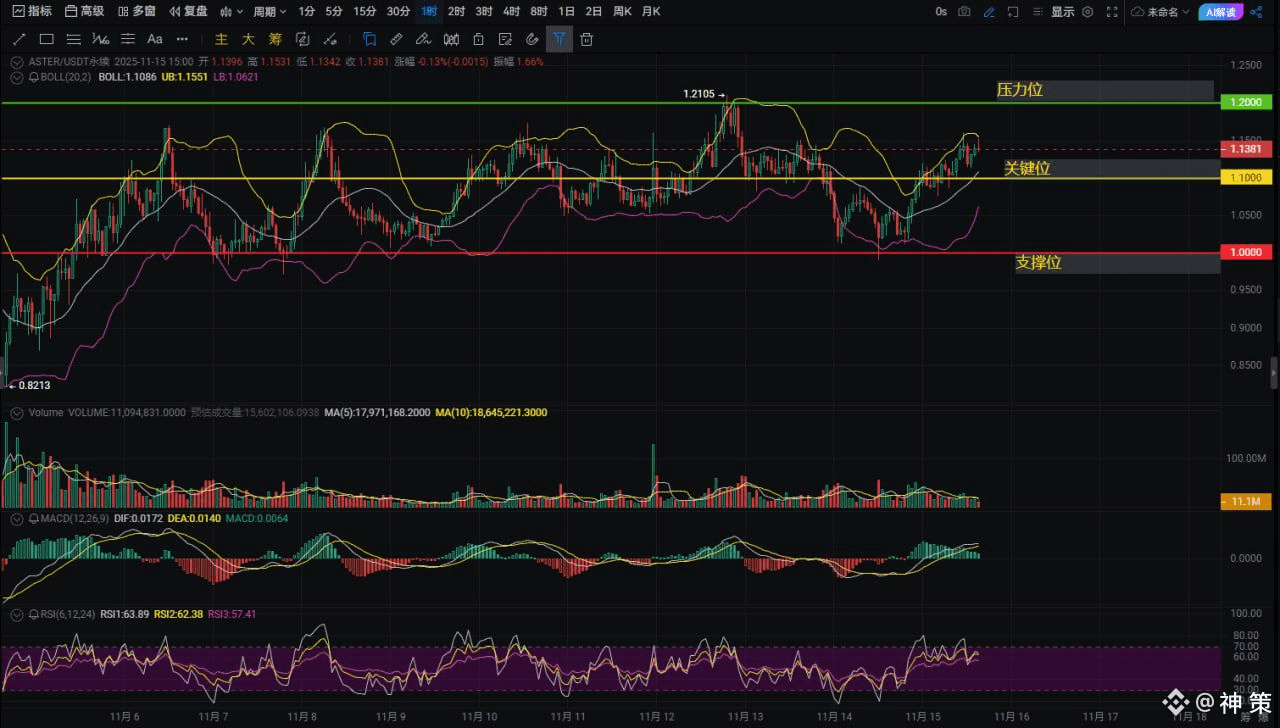
Task: Select the rectangle drawing tool
Action: point(46,39)
